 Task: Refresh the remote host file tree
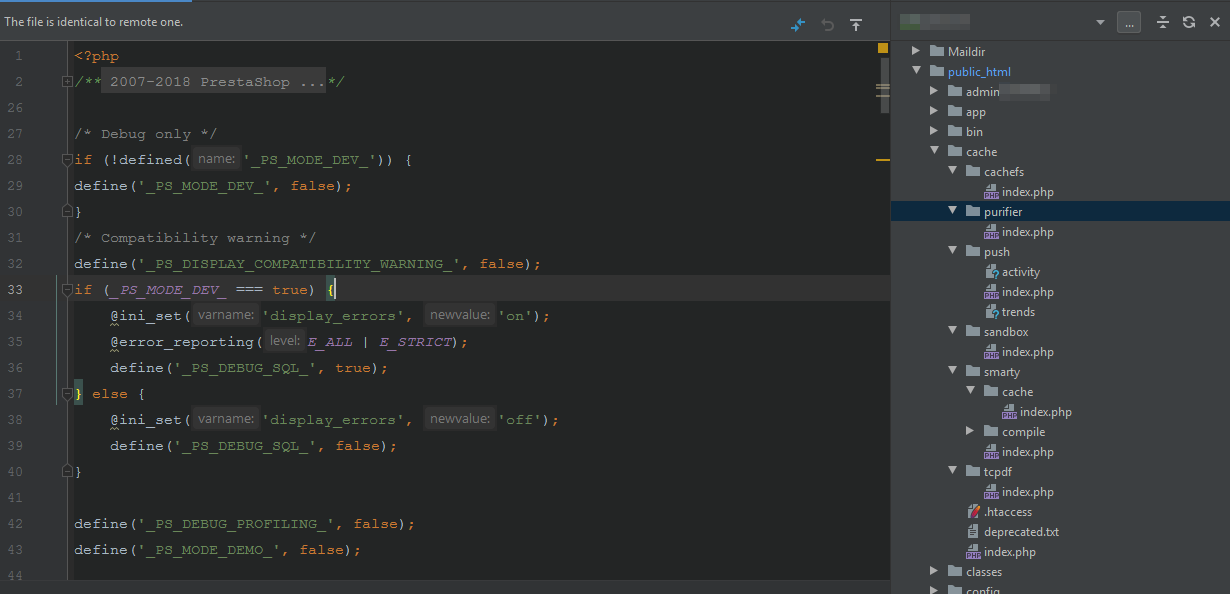coord(1189,22)
